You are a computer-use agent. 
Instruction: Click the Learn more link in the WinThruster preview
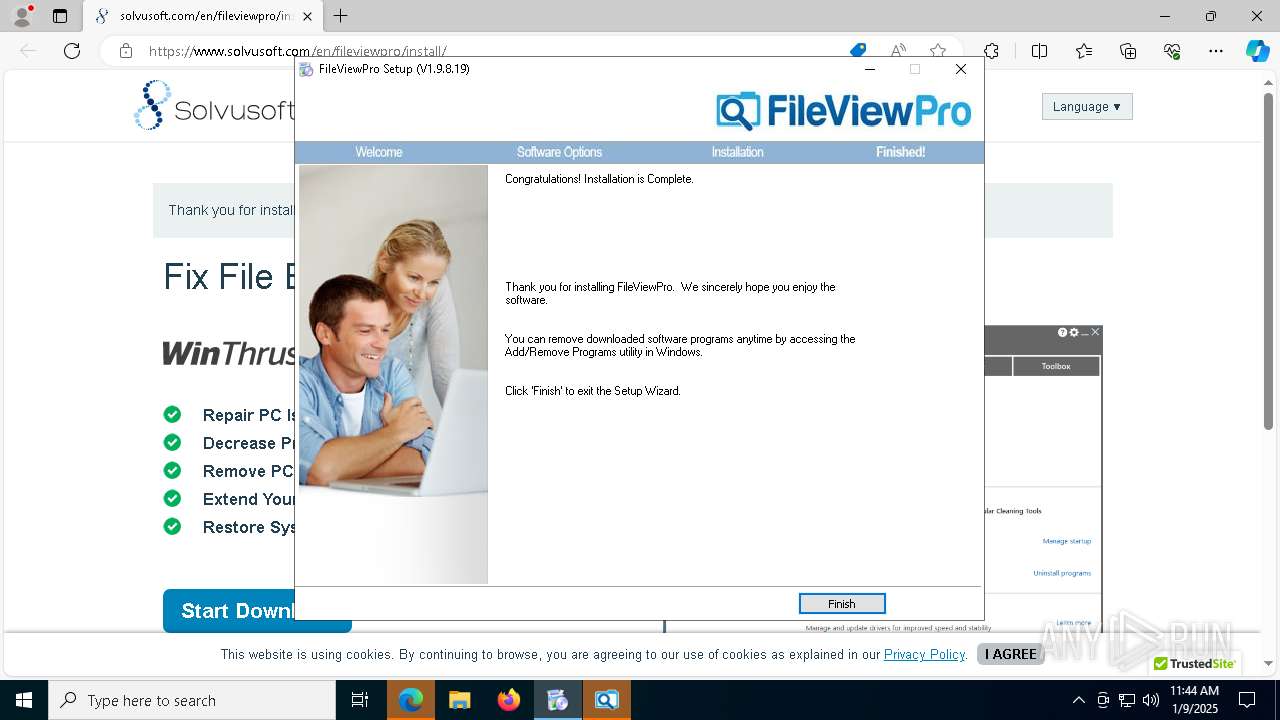[x=1074, y=623]
